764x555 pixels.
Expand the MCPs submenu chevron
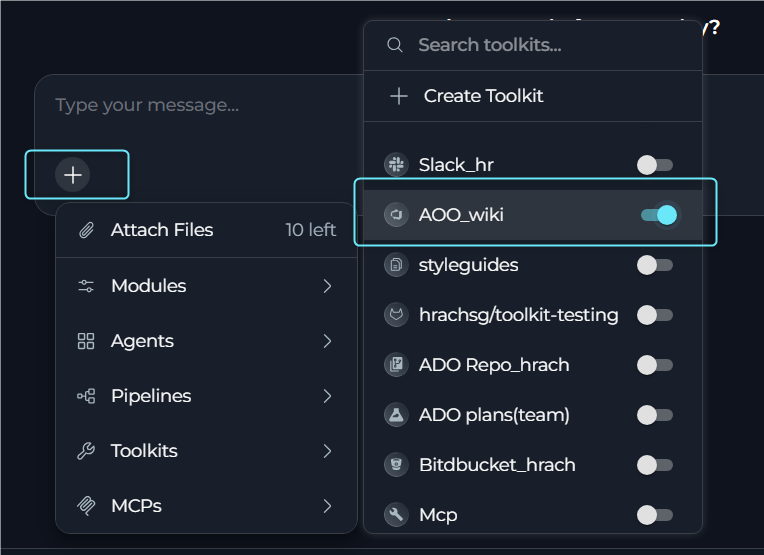[x=327, y=506]
